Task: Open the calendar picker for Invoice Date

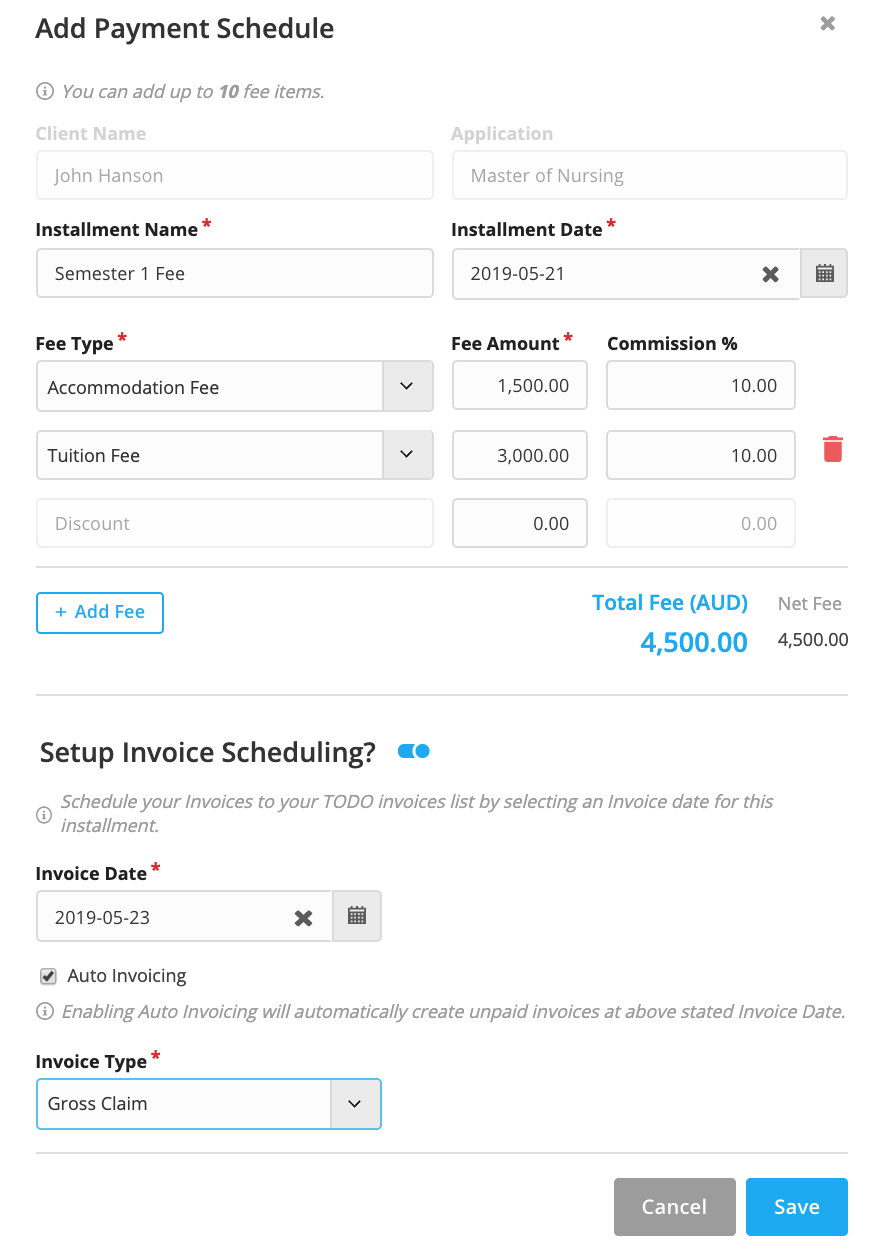Action: (x=356, y=915)
